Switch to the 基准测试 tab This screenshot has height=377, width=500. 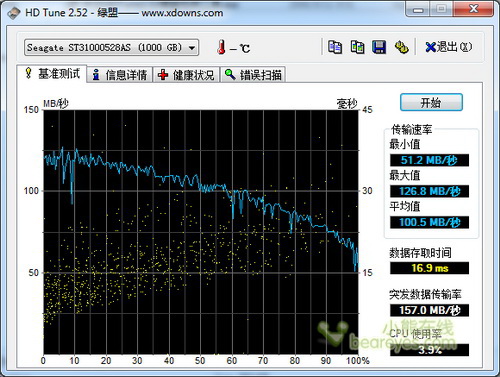coord(52,73)
